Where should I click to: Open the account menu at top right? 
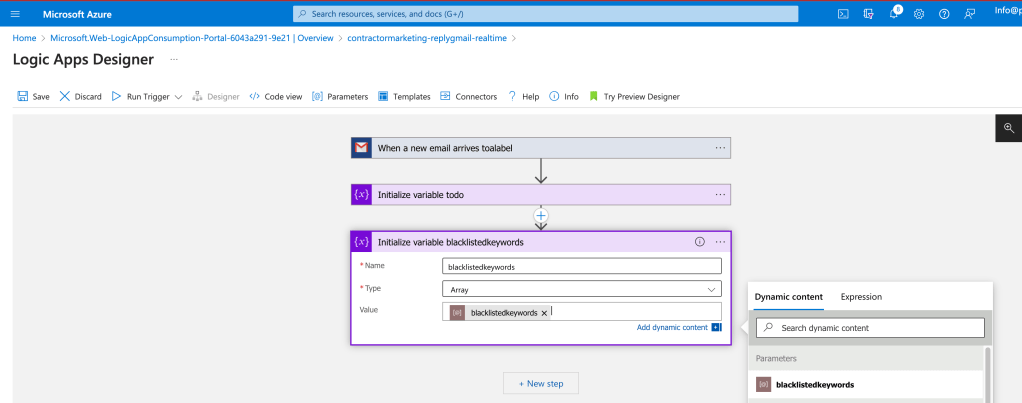click(x=1008, y=10)
